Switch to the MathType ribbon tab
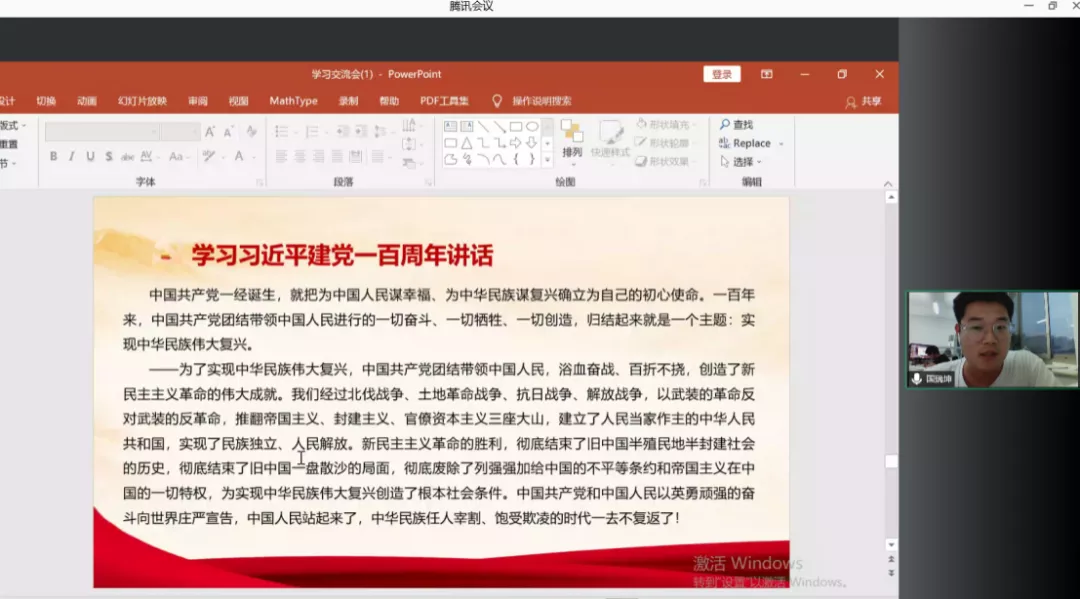 [293, 101]
